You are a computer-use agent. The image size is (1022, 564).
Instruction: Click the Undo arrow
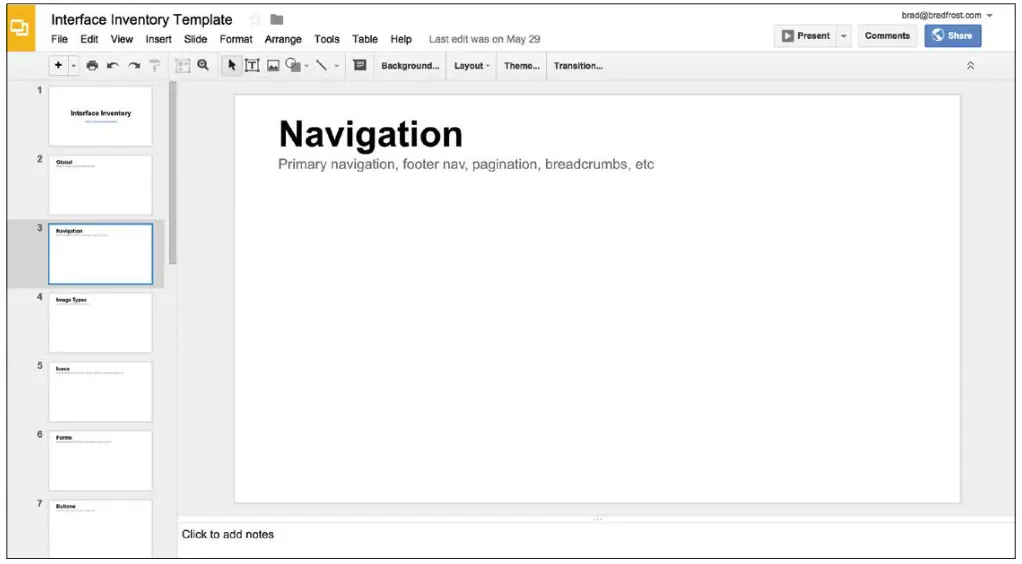[x=113, y=65]
